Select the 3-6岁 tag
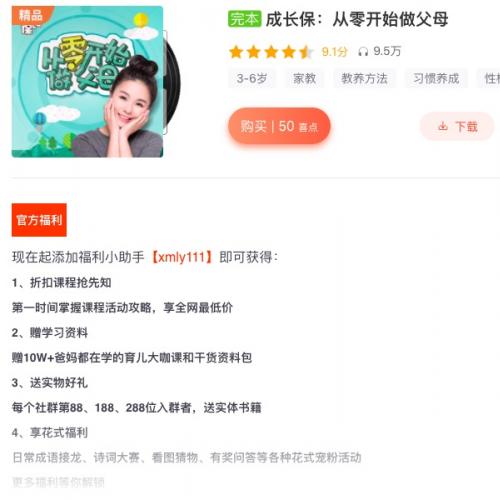The height and width of the screenshot is (500, 500). click(x=252, y=79)
